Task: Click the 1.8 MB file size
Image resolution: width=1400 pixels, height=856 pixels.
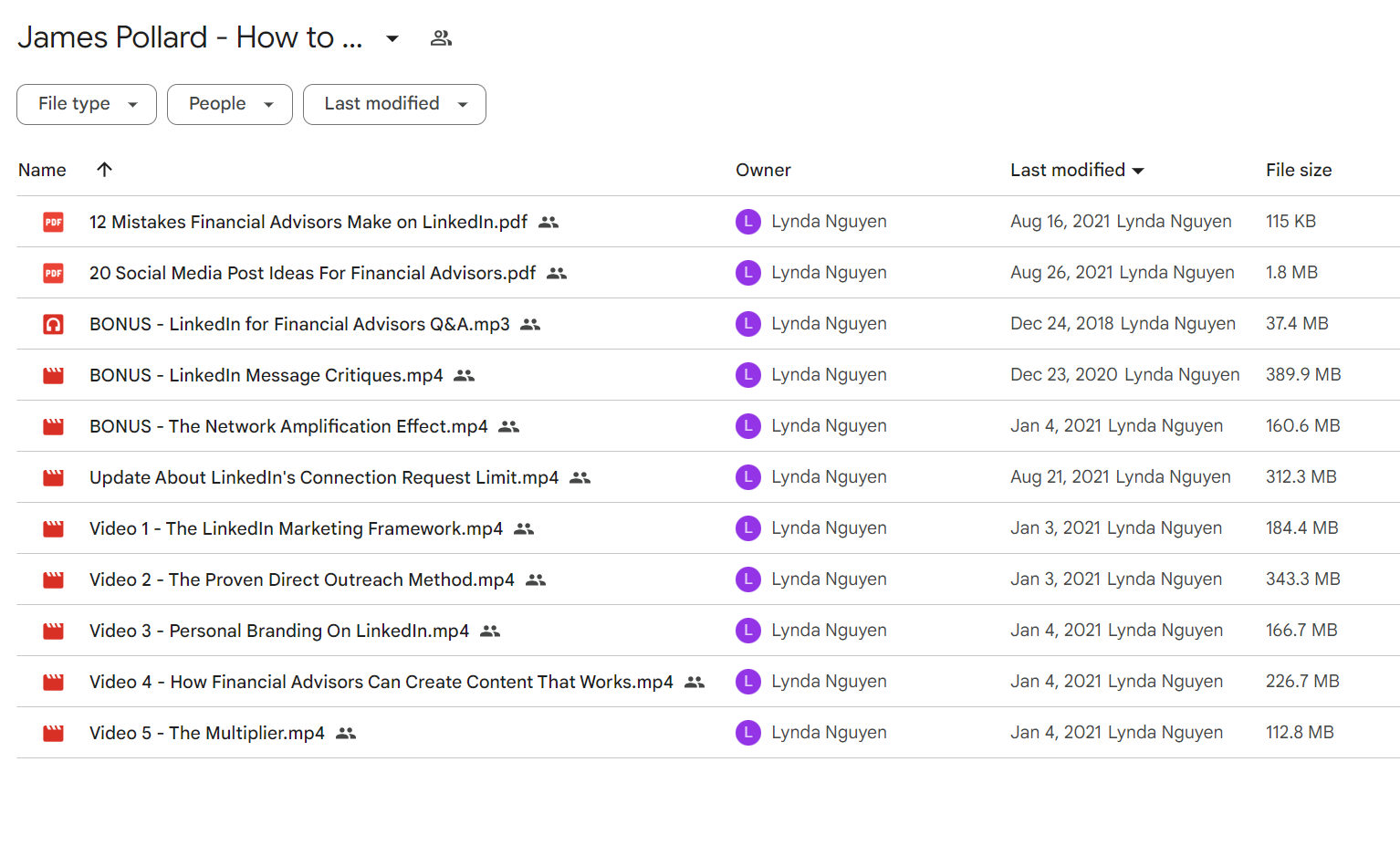Action: tap(1291, 273)
